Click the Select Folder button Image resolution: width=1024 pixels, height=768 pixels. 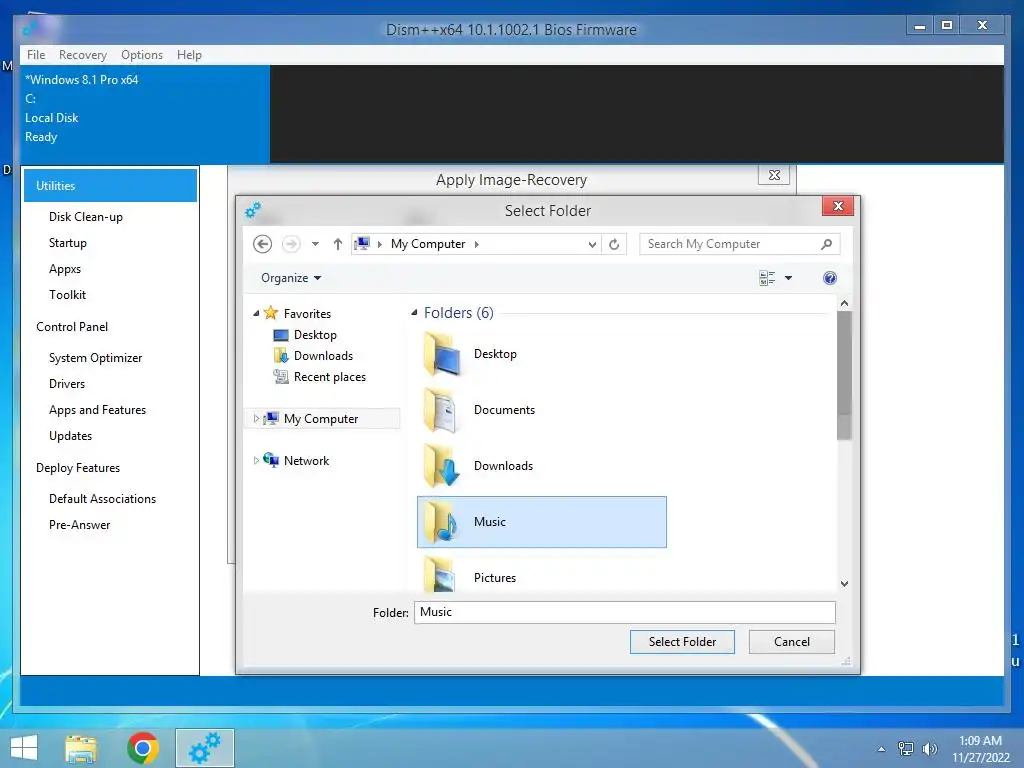(x=682, y=642)
